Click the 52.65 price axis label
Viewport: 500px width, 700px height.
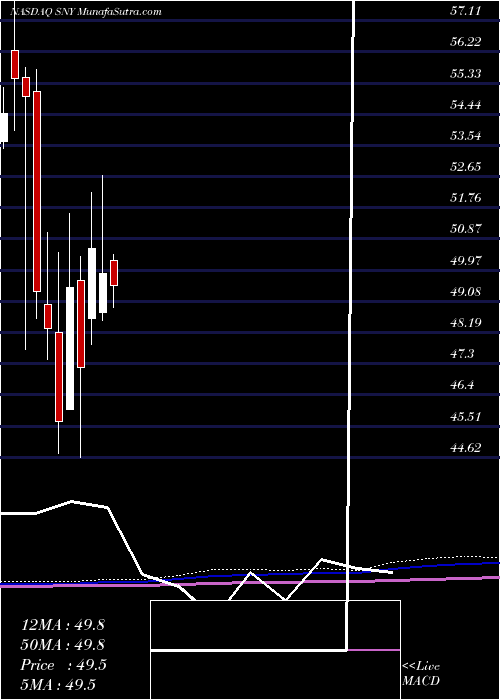click(x=465, y=167)
